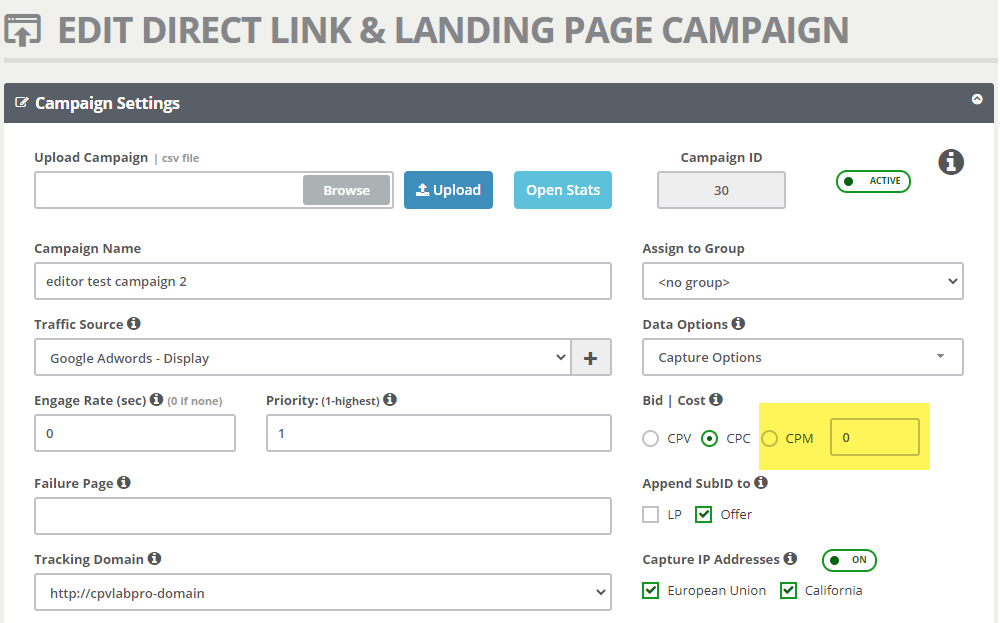1000x623 pixels.
Task: Open the Capture Options dropdown
Action: tap(802, 358)
